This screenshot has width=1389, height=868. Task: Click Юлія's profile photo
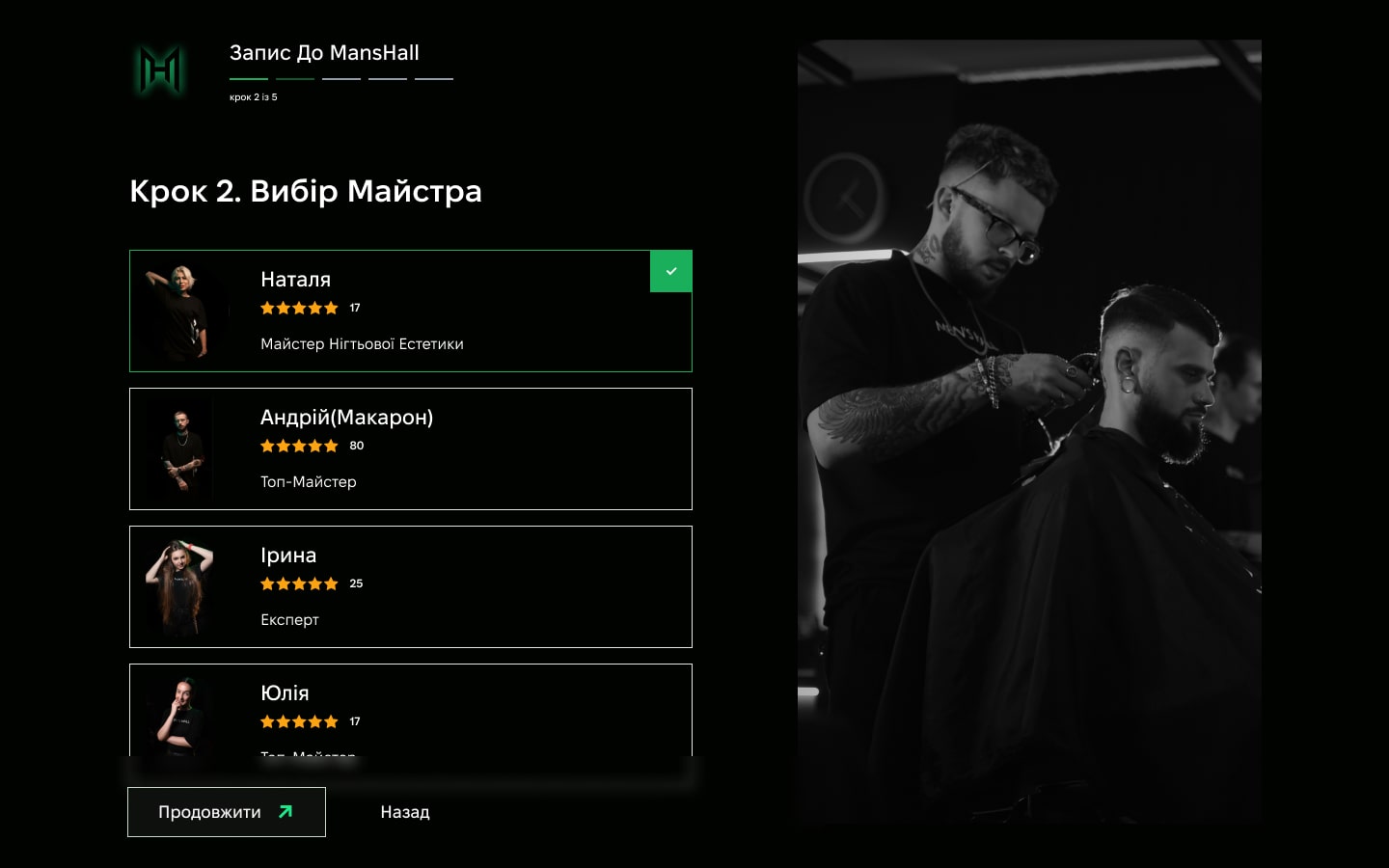[x=179, y=715]
